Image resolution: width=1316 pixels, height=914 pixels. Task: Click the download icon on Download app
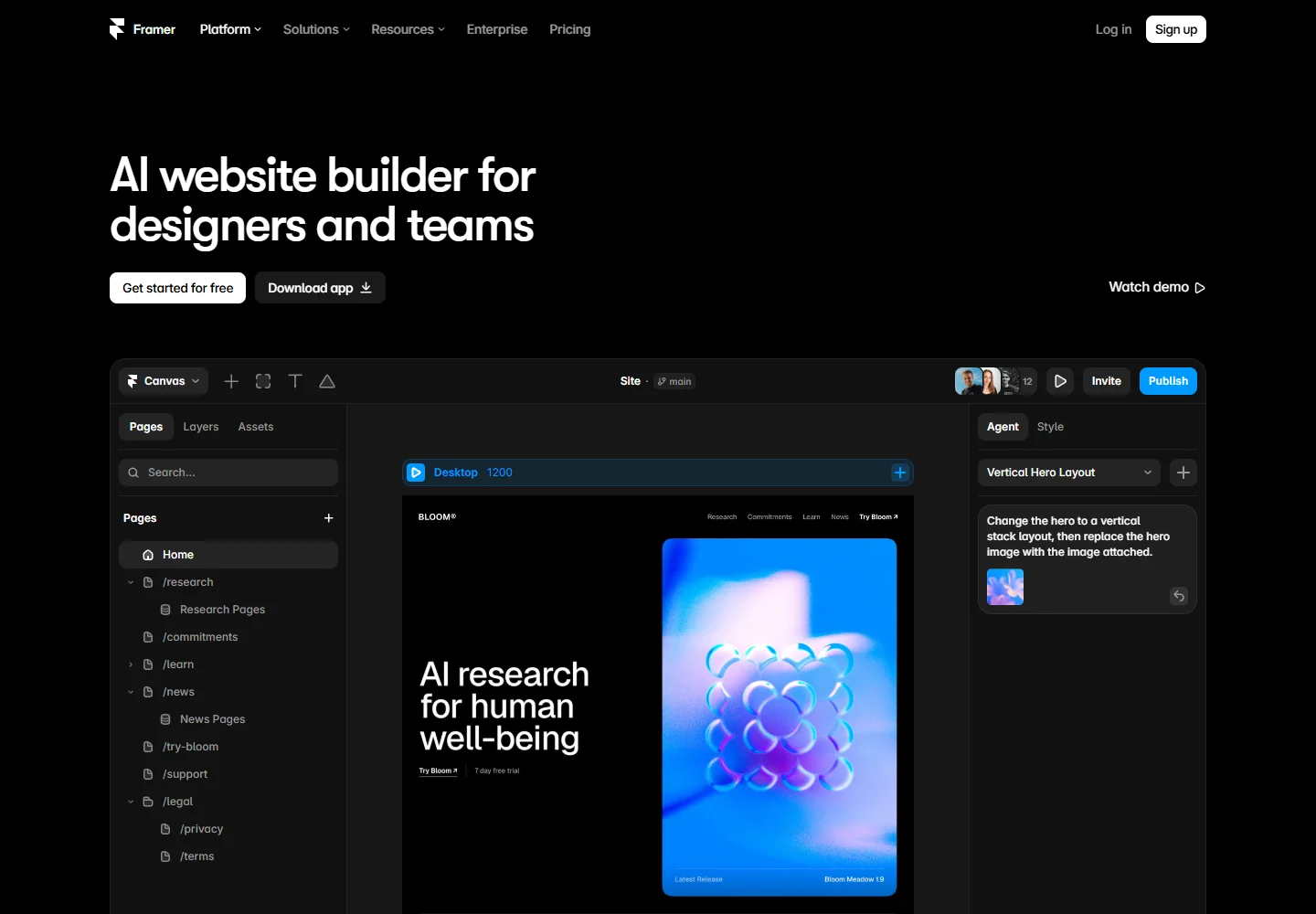point(366,288)
